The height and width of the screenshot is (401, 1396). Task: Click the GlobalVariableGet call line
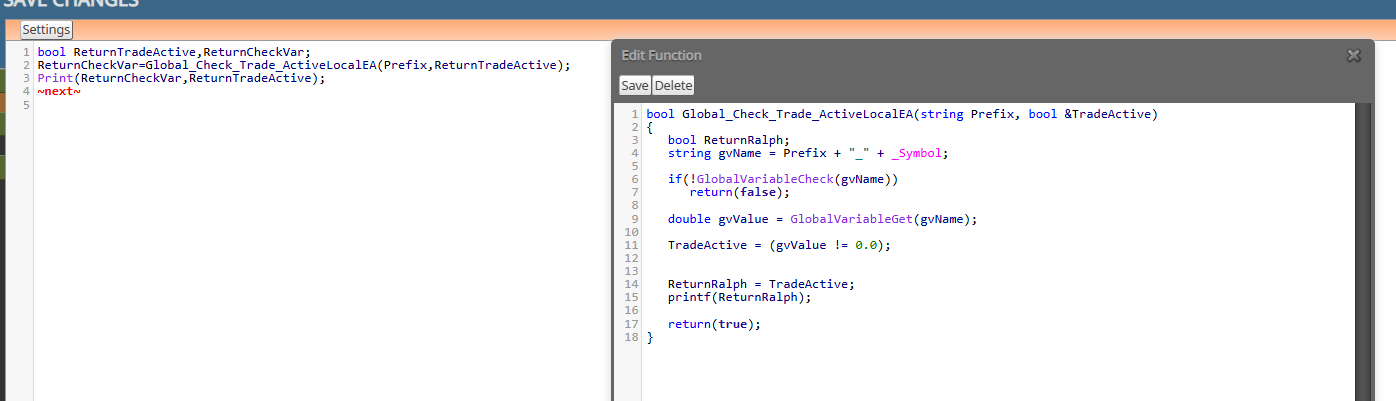(x=822, y=218)
